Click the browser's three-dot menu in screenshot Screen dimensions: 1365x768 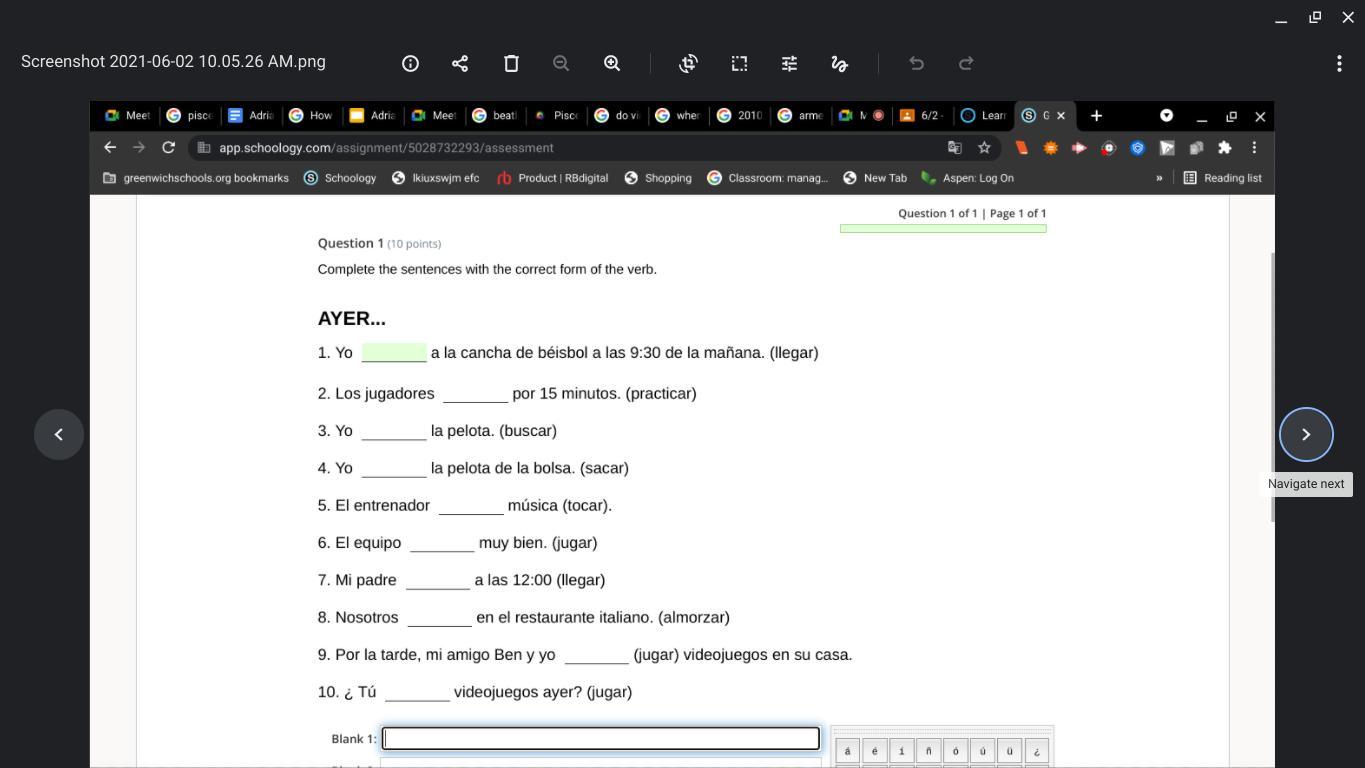click(x=1254, y=147)
